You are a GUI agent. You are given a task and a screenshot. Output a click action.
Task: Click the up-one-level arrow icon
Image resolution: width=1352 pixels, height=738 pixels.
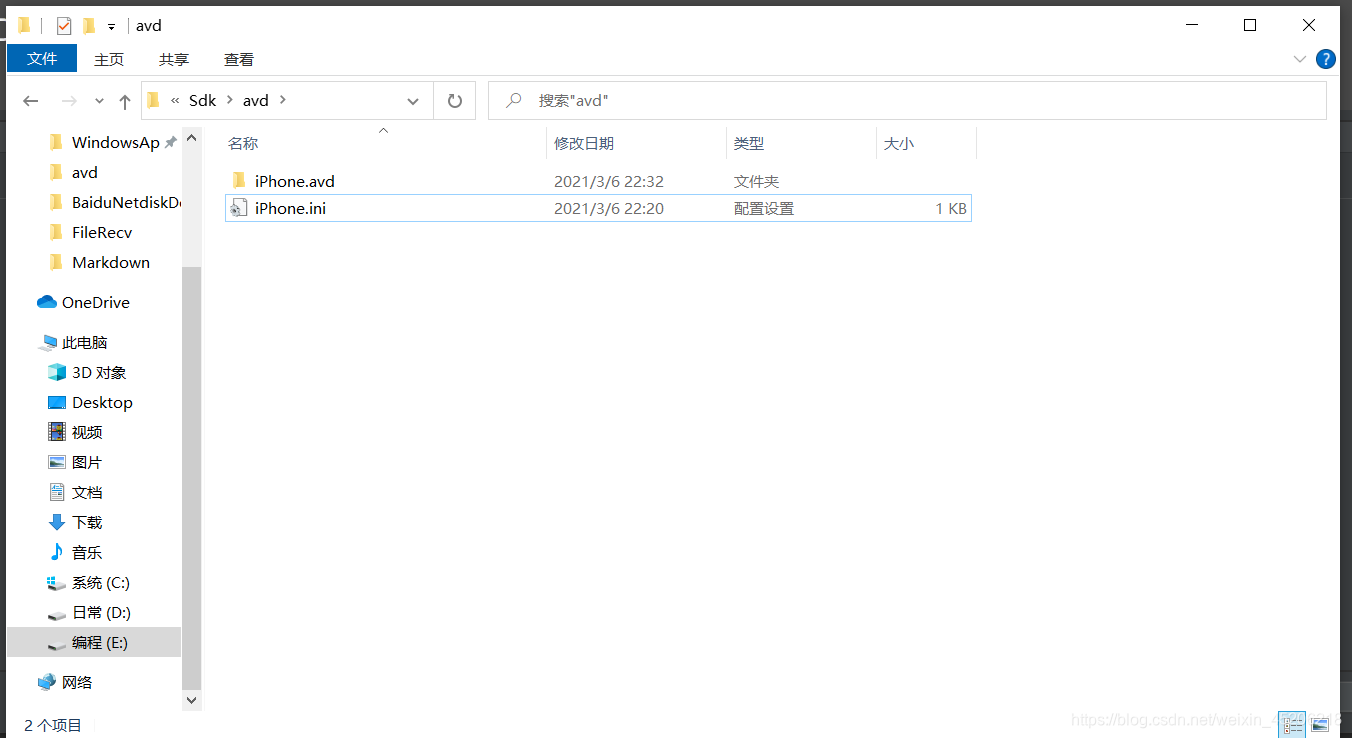tap(124, 100)
